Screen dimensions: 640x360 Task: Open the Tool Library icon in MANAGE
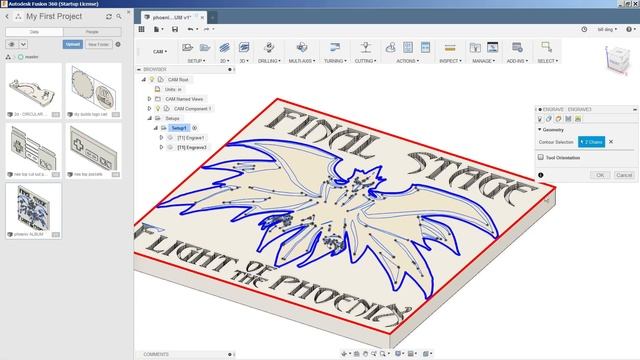click(x=475, y=47)
